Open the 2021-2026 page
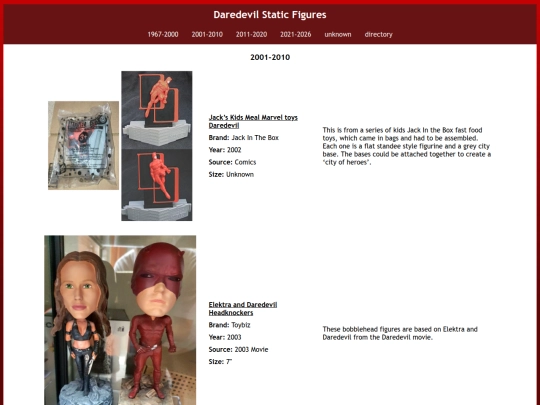Image resolution: width=540 pixels, height=405 pixels. tap(295, 34)
